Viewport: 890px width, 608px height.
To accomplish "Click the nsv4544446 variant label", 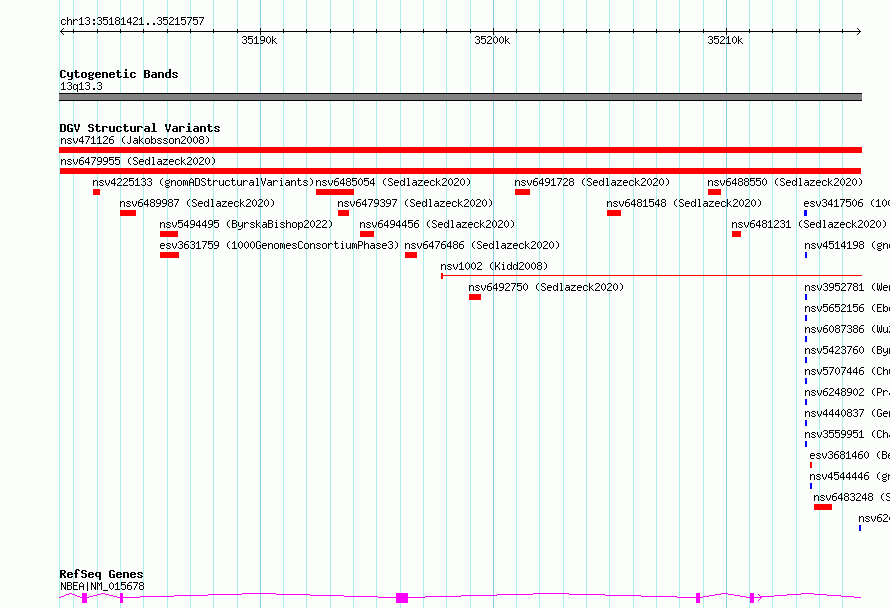I will pos(850,476).
